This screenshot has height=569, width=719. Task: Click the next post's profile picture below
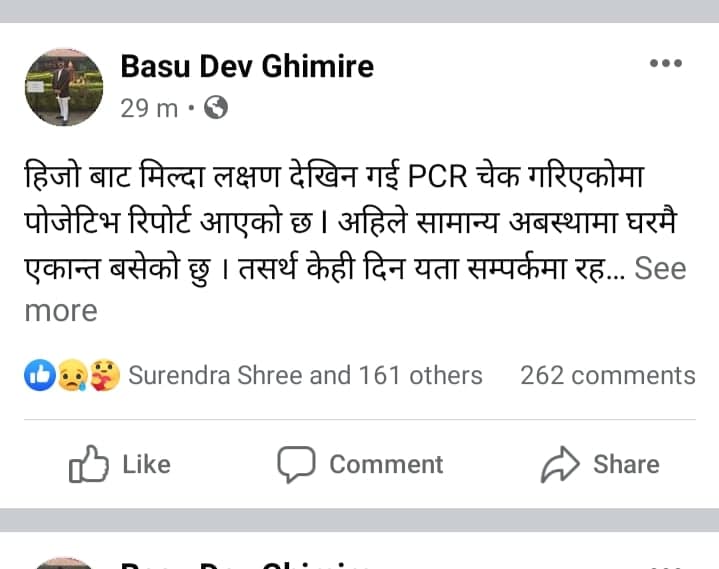(x=64, y=564)
